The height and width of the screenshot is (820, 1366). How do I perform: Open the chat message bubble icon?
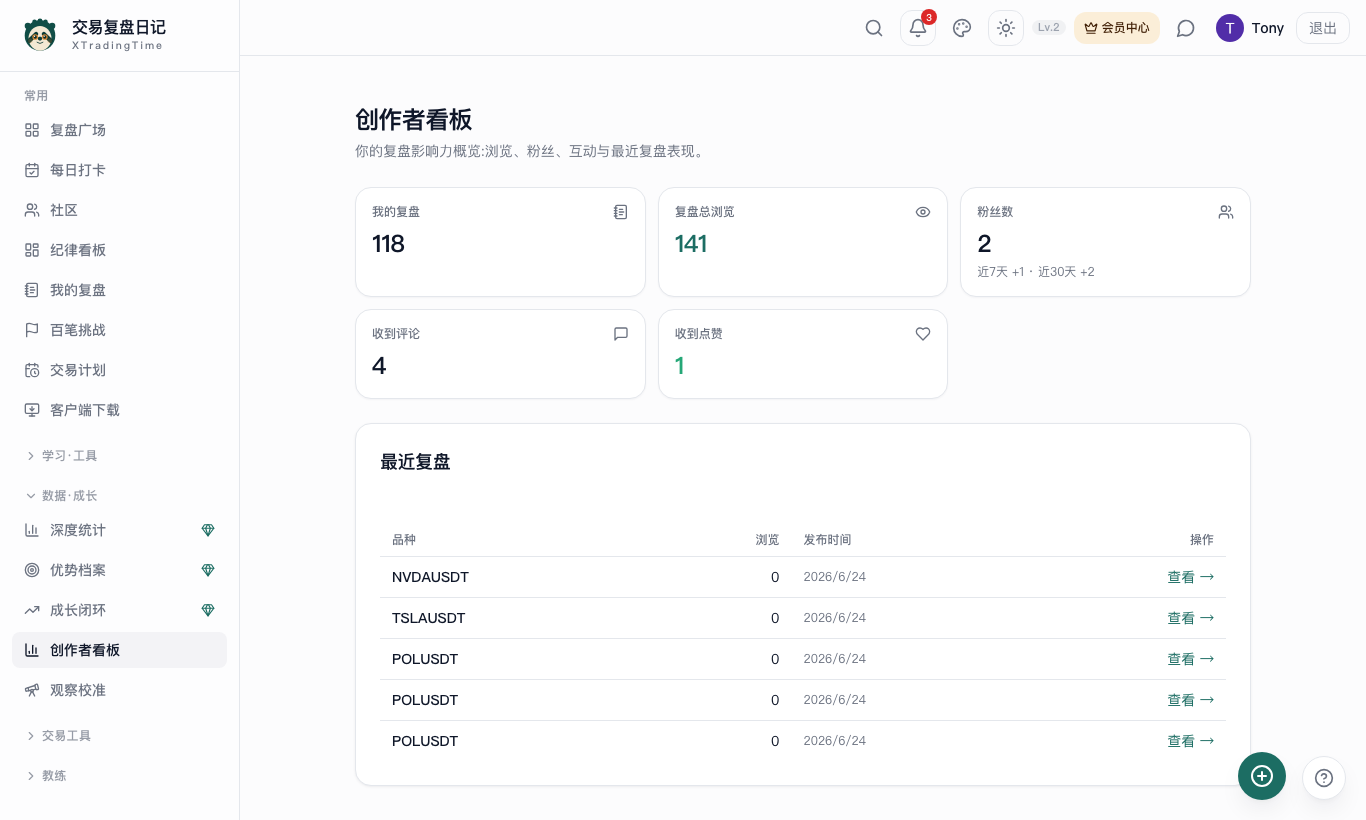(x=1186, y=28)
